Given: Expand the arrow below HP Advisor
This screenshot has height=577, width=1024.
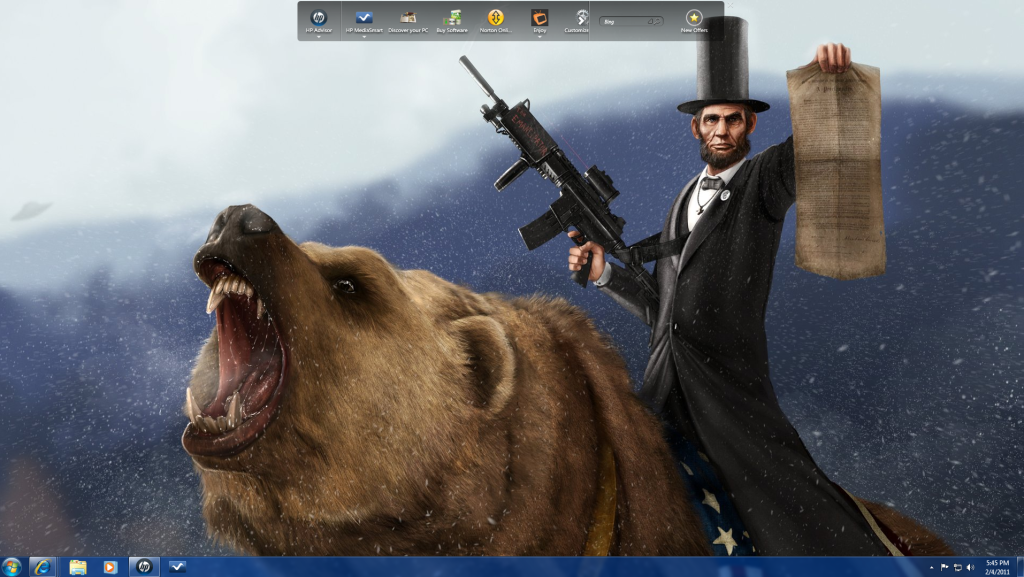Looking at the screenshot, I should (319, 37).
